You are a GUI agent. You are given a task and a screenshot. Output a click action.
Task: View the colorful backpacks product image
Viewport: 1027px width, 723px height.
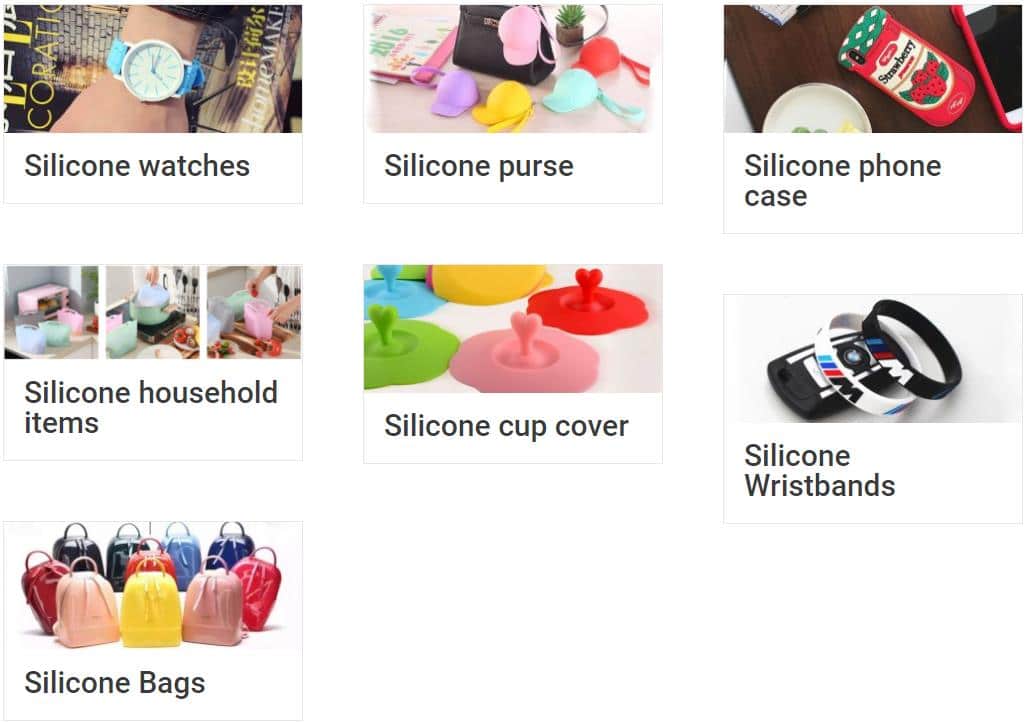click(x=153, y=585)
